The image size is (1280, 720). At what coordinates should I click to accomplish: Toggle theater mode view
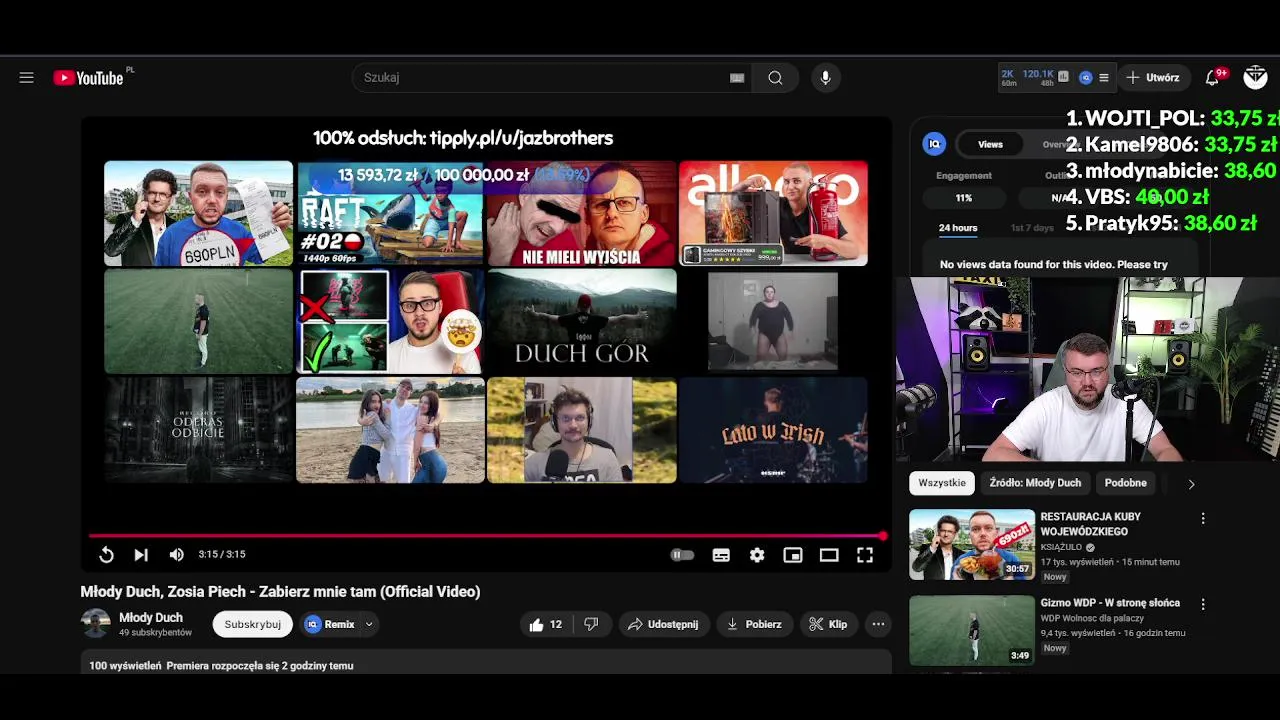pyautogui.click(x=829, y=555)
